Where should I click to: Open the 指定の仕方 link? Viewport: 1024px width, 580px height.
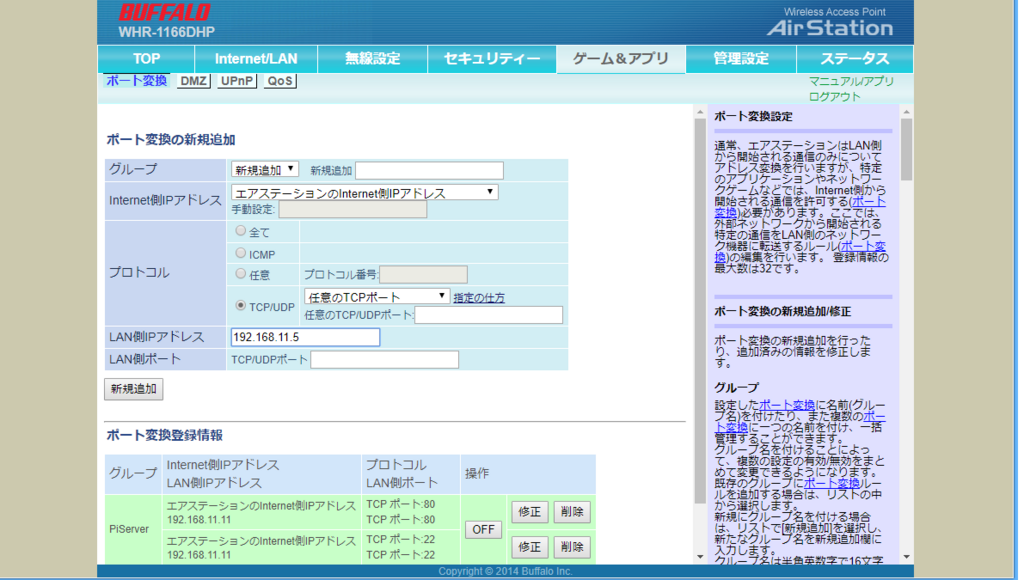coord(479,298)
